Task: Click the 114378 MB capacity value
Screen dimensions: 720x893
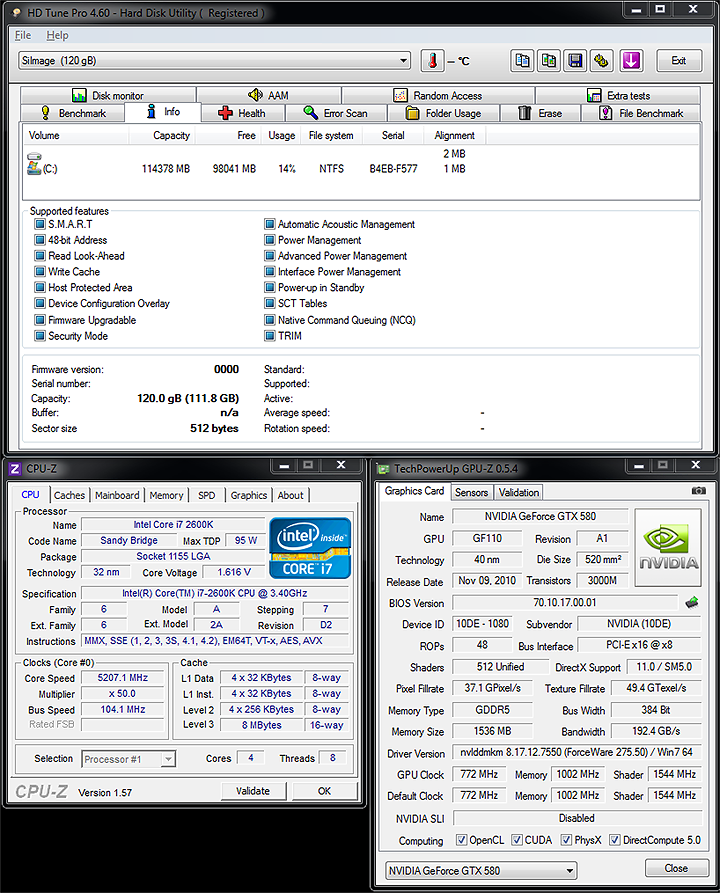Action: (166, 169)
